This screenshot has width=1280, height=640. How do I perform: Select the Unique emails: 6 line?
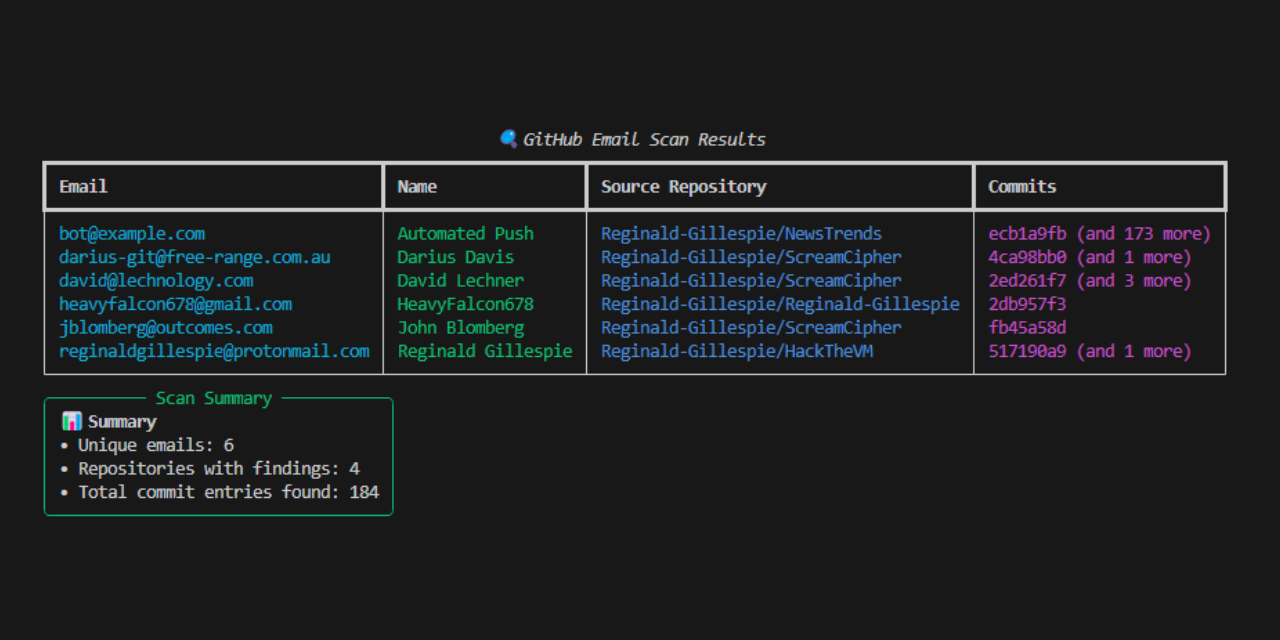pos(147,445)
